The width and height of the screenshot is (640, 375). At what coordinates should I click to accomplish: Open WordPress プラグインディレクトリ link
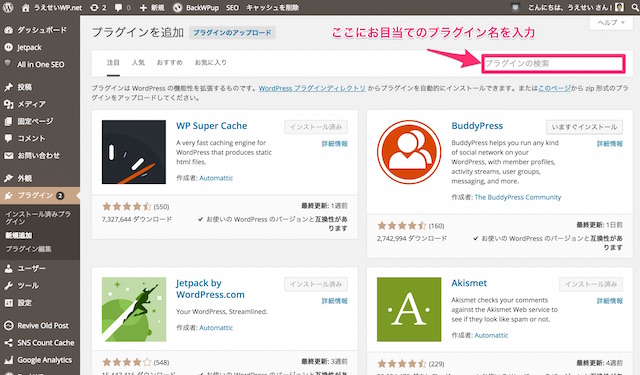pos(312,88)
